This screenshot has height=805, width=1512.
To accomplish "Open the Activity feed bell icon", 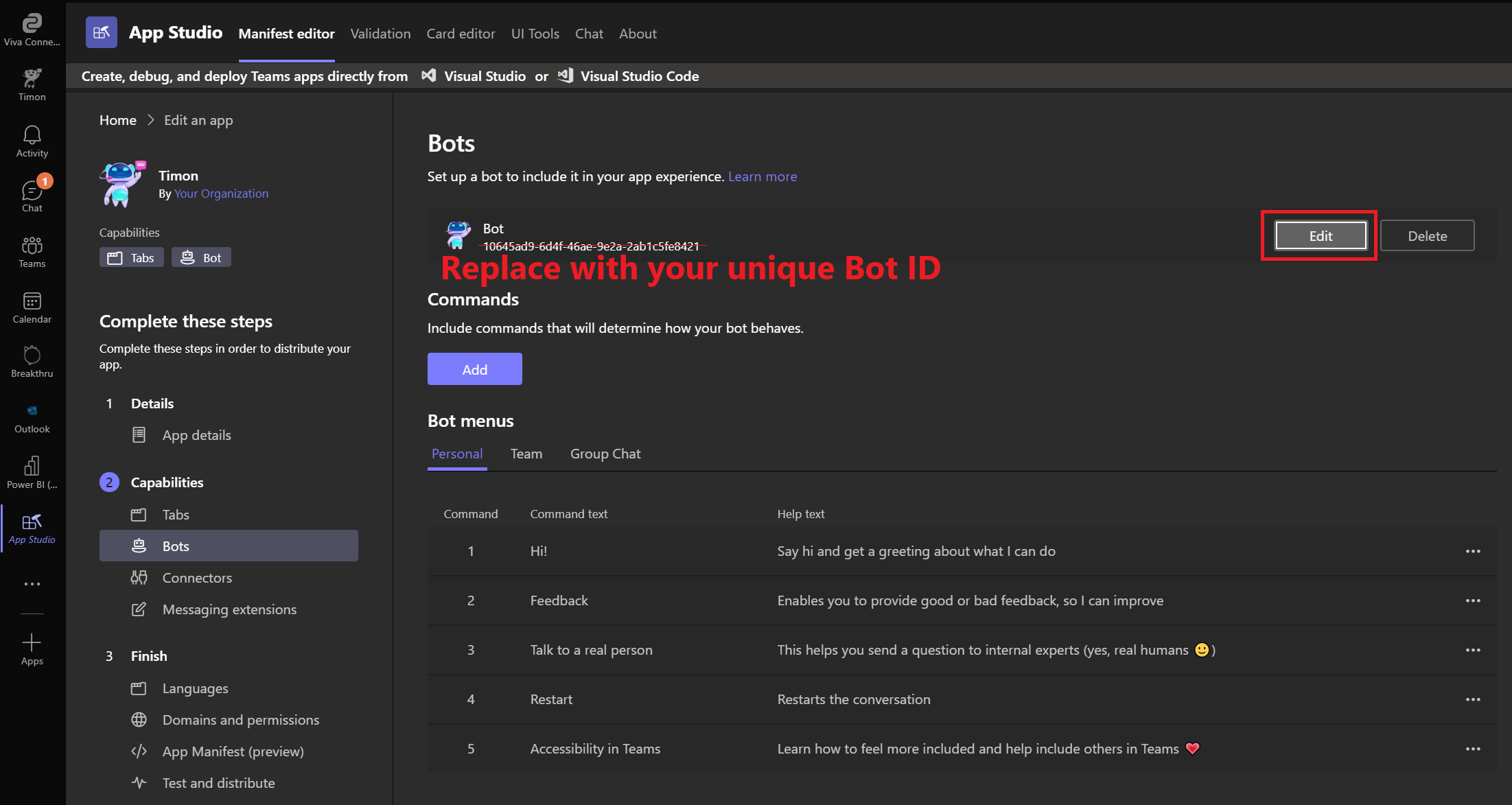I will 32,141.
